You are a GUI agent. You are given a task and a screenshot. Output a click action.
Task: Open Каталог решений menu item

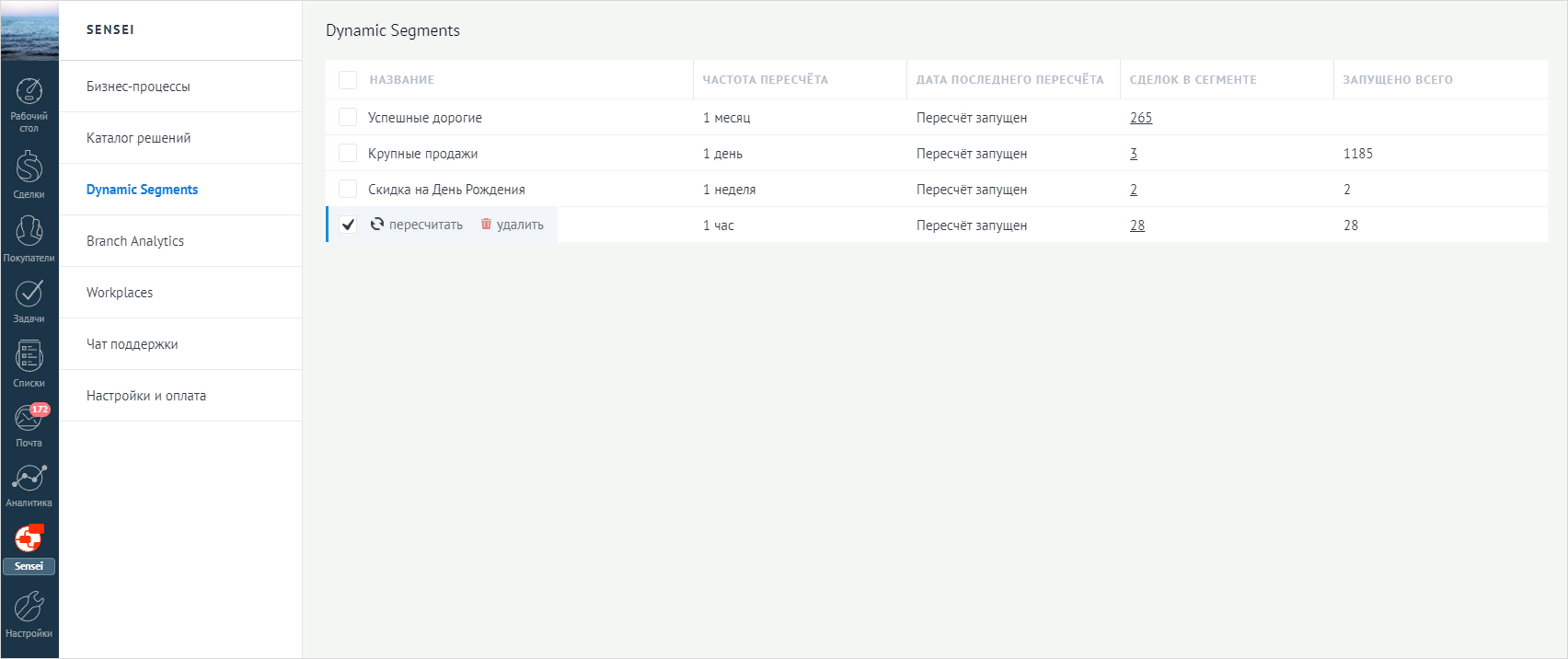click(180, 138)
